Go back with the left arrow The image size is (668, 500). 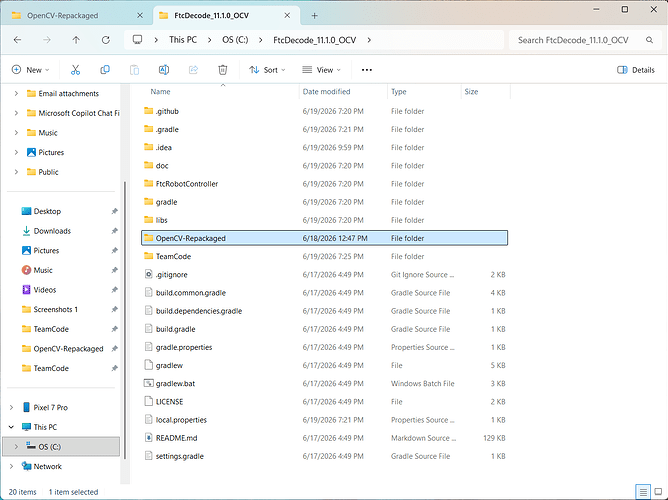pos(17,40)
